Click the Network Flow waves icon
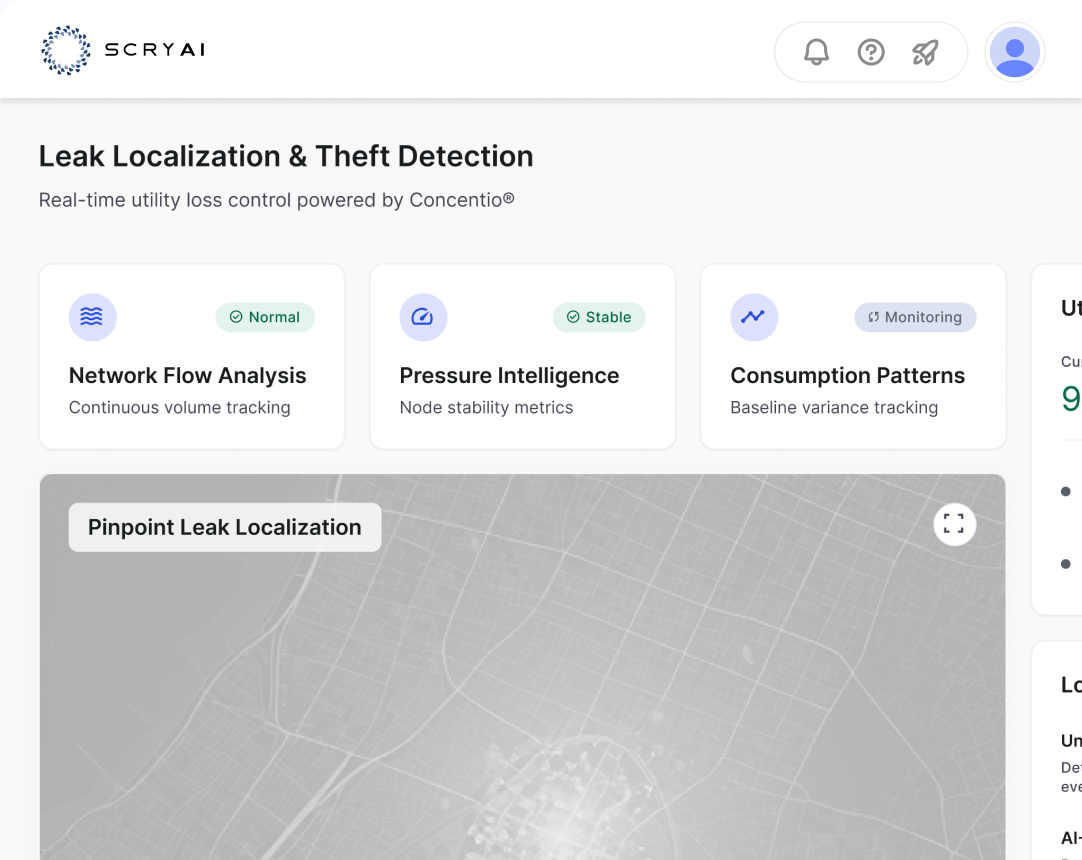 click(x=92, y=317)
